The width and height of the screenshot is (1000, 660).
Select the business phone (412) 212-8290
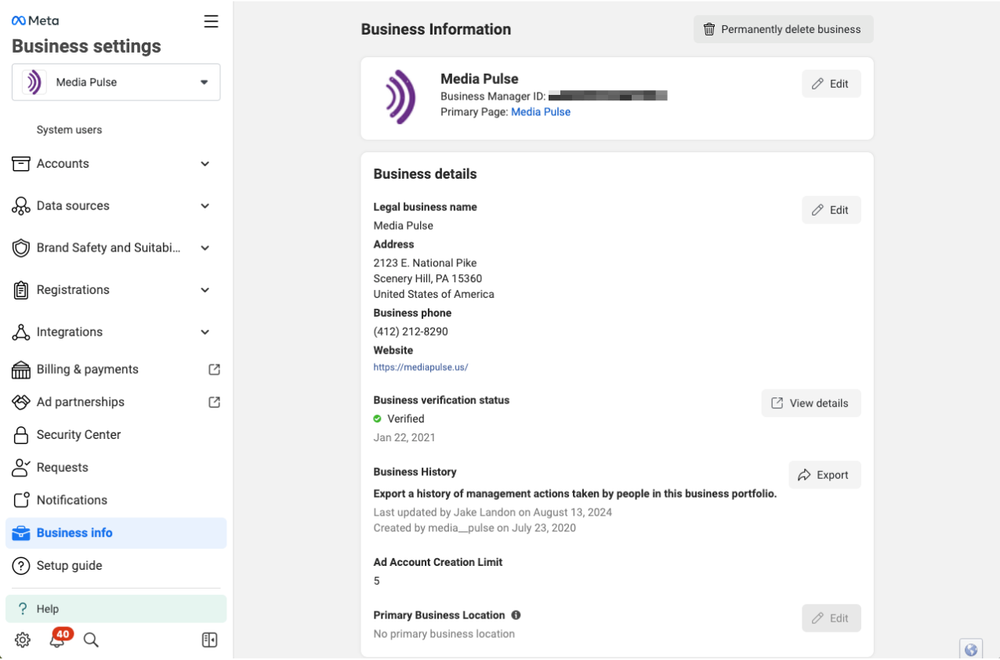point(411,332)
